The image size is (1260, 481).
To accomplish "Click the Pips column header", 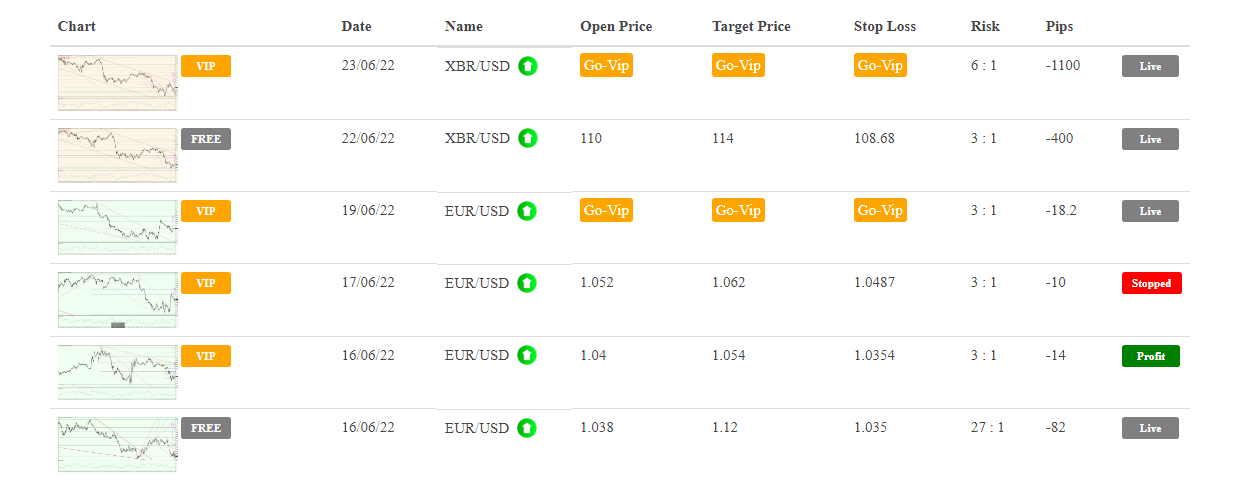I will click(x=1059, y=26).
